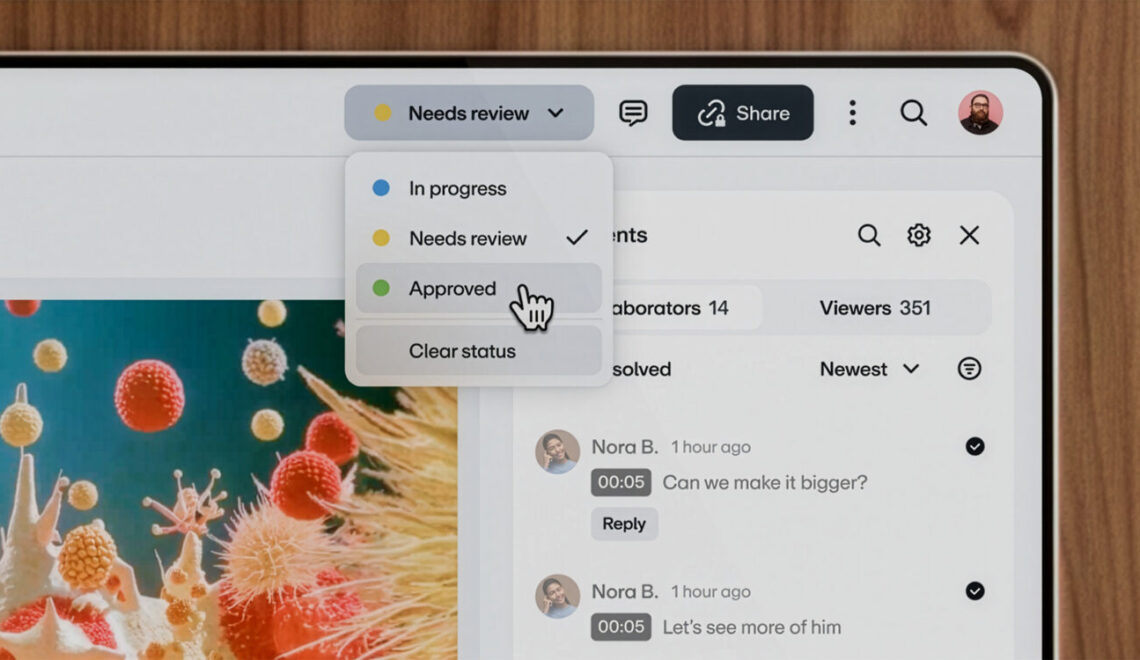Open the comments speech bubble icon
This screenshot has height=660, width=1140.
point(633,113)
